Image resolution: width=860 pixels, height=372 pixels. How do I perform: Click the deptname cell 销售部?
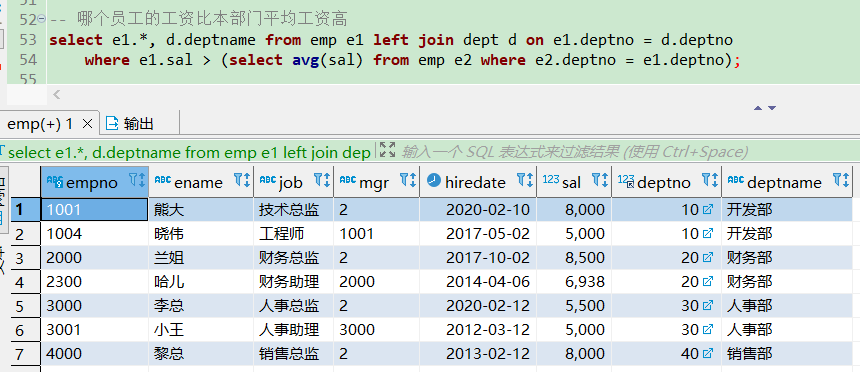tap(787, 354)
